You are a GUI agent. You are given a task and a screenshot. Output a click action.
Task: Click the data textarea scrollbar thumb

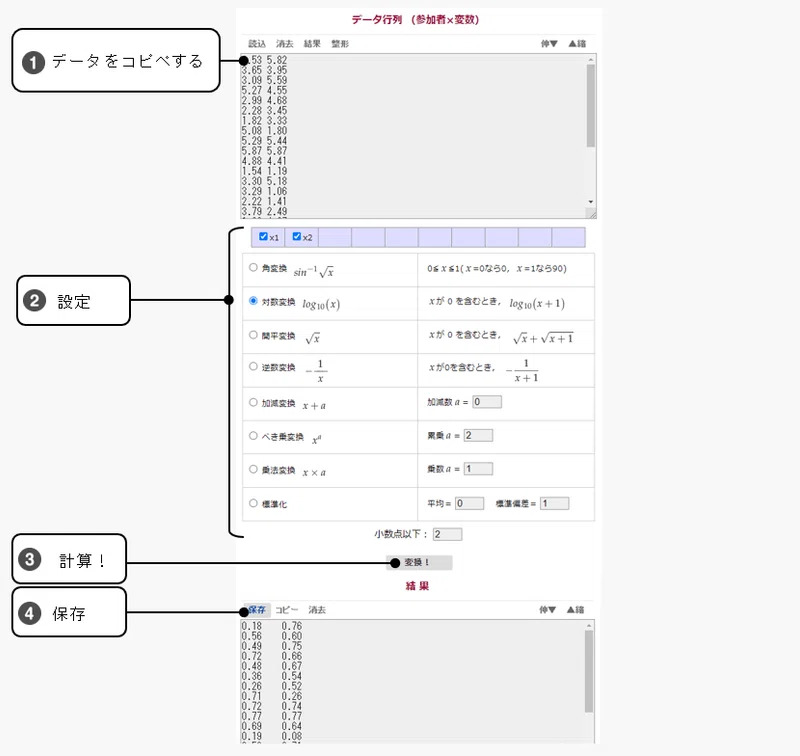point(591,106)
